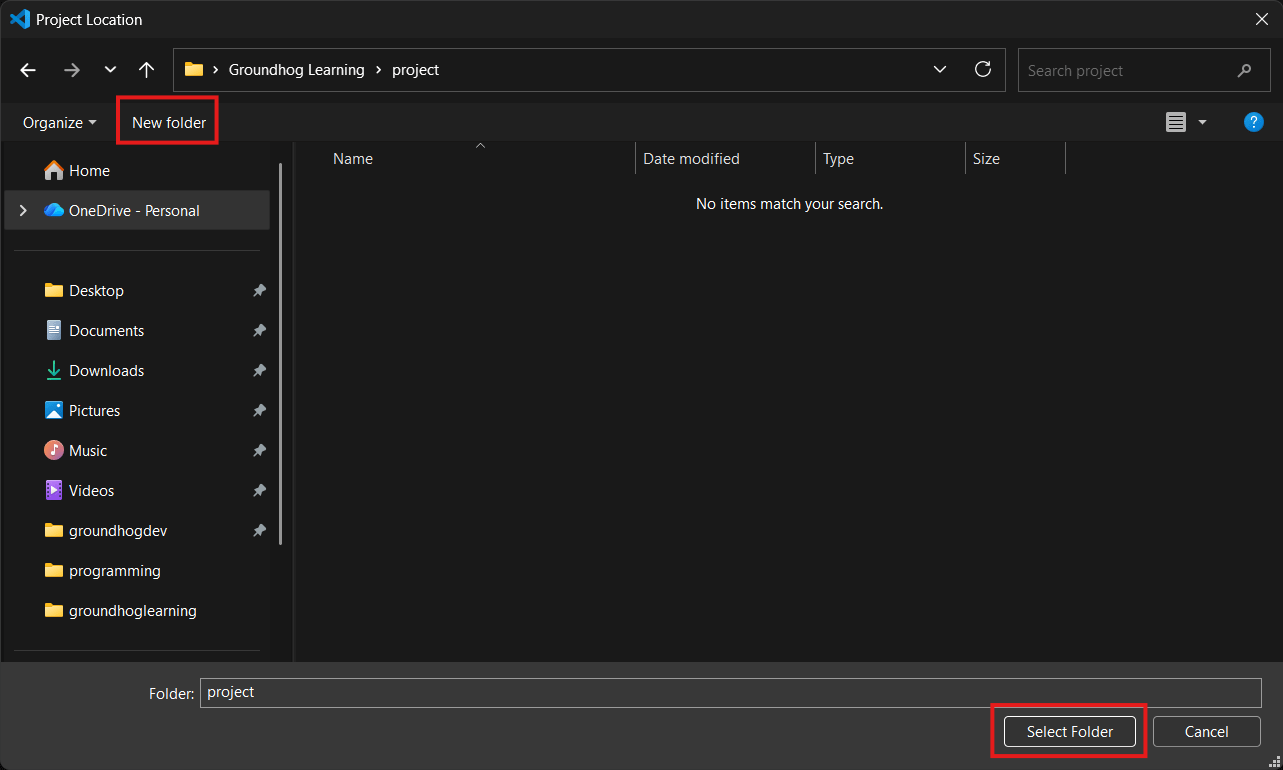Expand the OneDrive - Personal node
Screen dimensions: 1283x770
coord(23,211)
